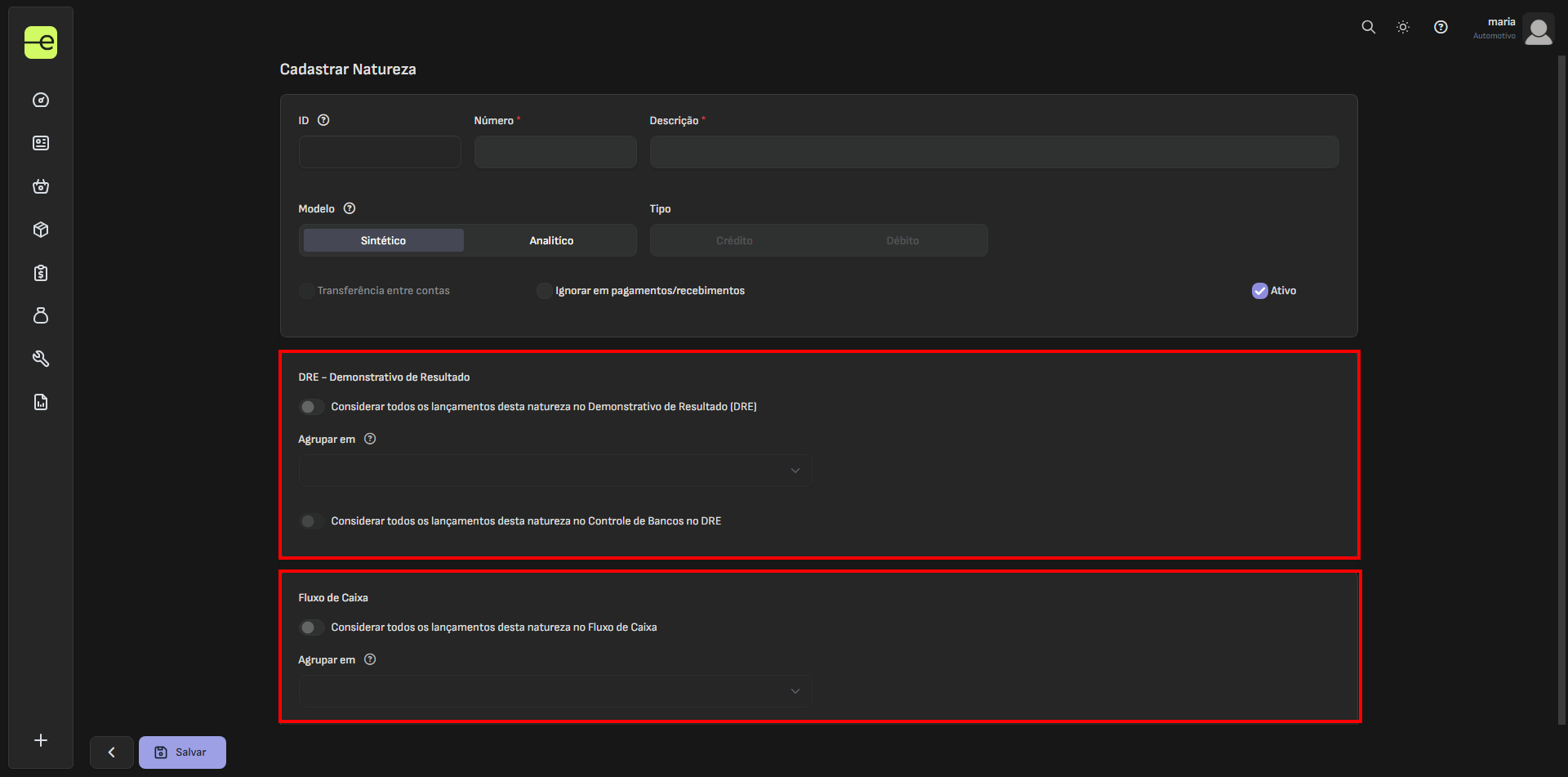The image size is (1568, 777).
Task: Click the Salvar button
Action: pyautogui.click(x=182, y=752)
